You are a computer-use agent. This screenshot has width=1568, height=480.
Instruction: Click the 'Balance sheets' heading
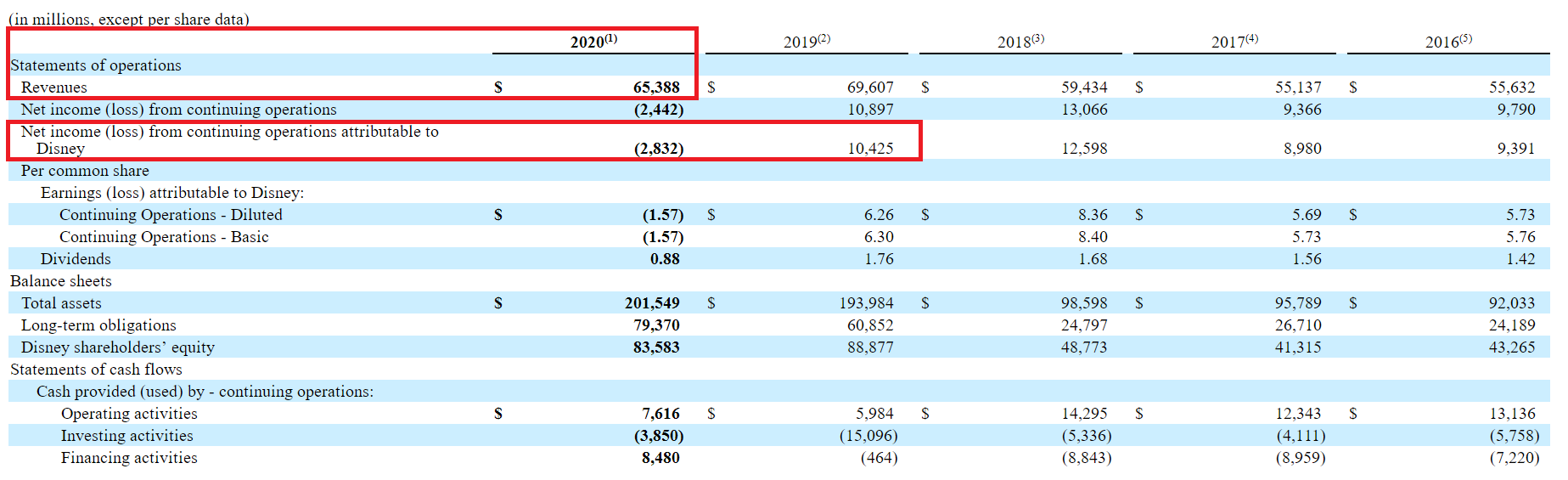61,281
